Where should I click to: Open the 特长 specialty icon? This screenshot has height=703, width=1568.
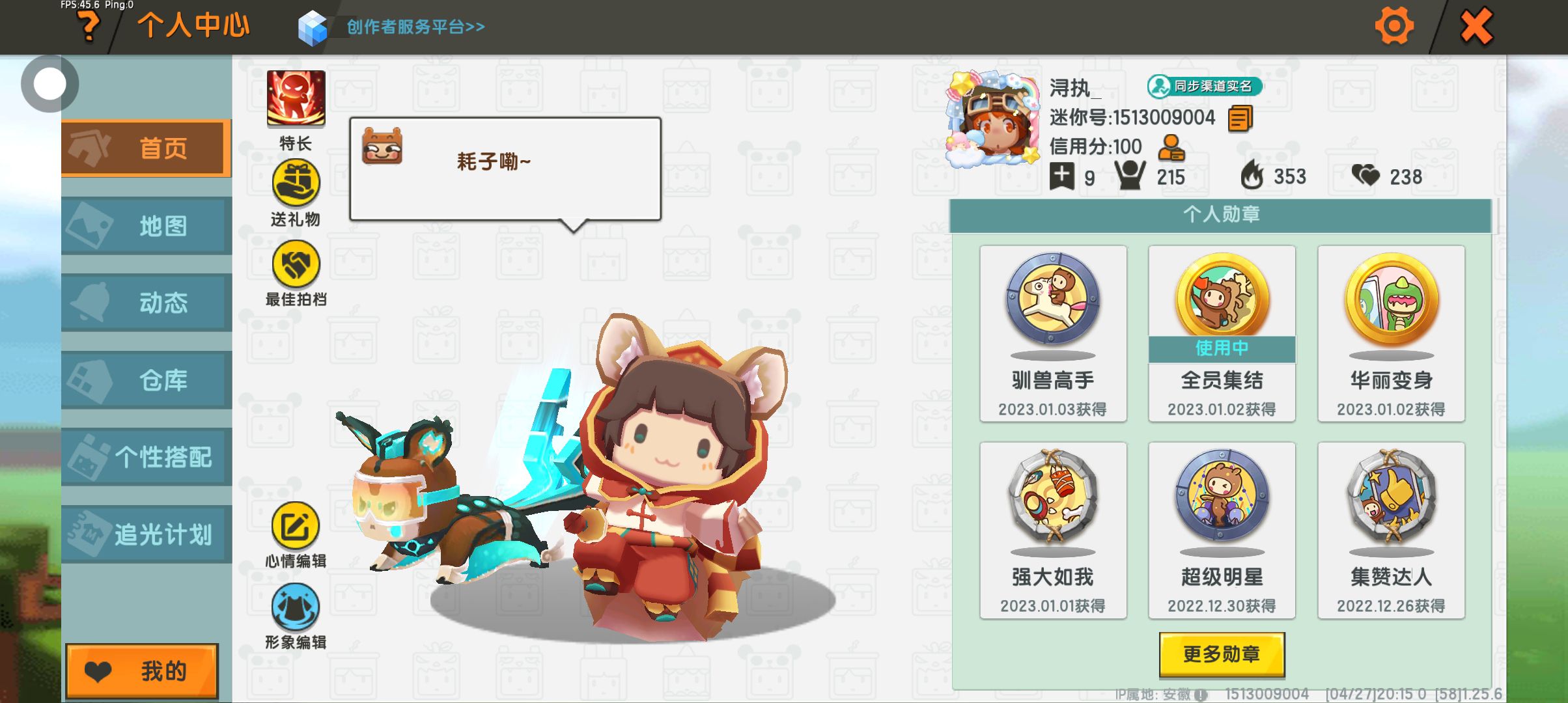point(296,99)
